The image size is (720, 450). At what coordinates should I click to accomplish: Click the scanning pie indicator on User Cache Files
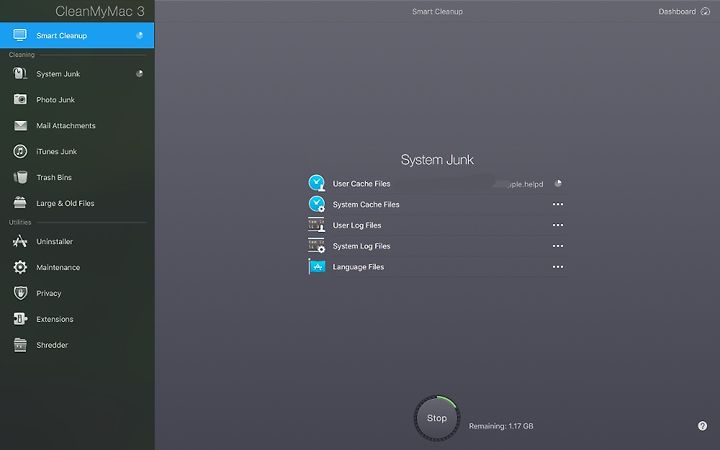[558, 184]
